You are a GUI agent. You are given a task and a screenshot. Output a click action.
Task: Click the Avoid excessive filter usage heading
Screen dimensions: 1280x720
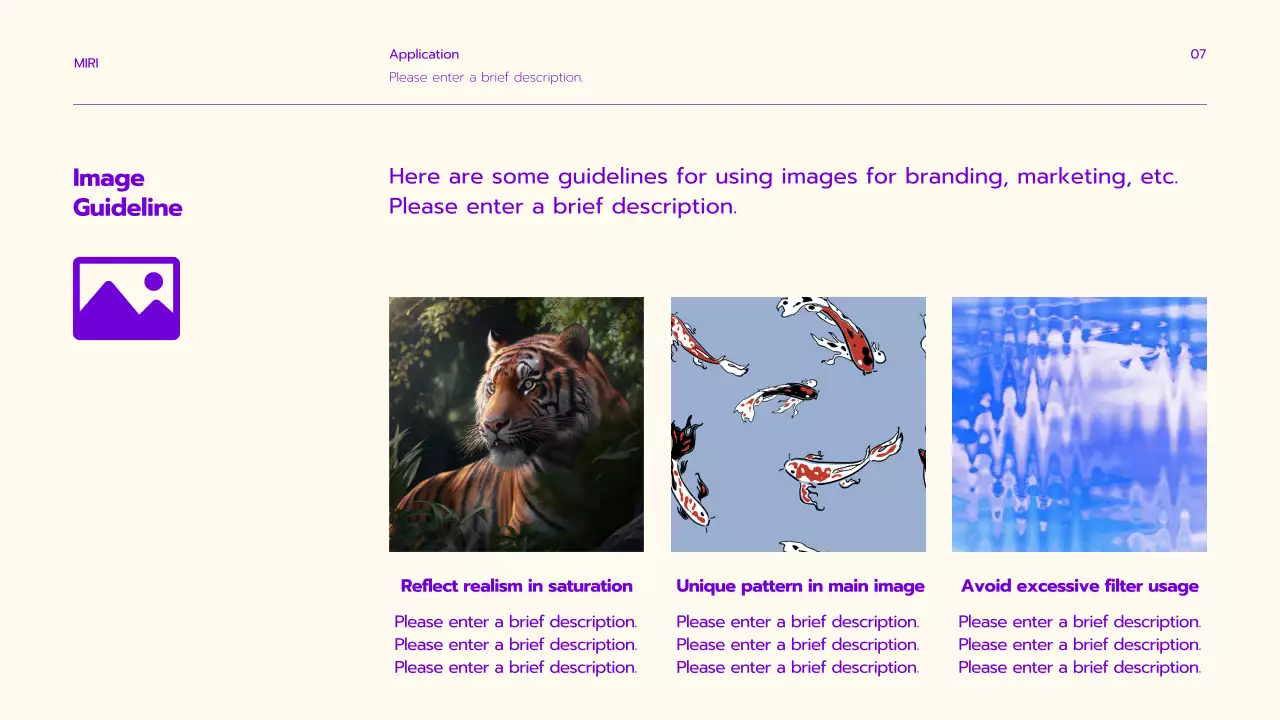1079,586
